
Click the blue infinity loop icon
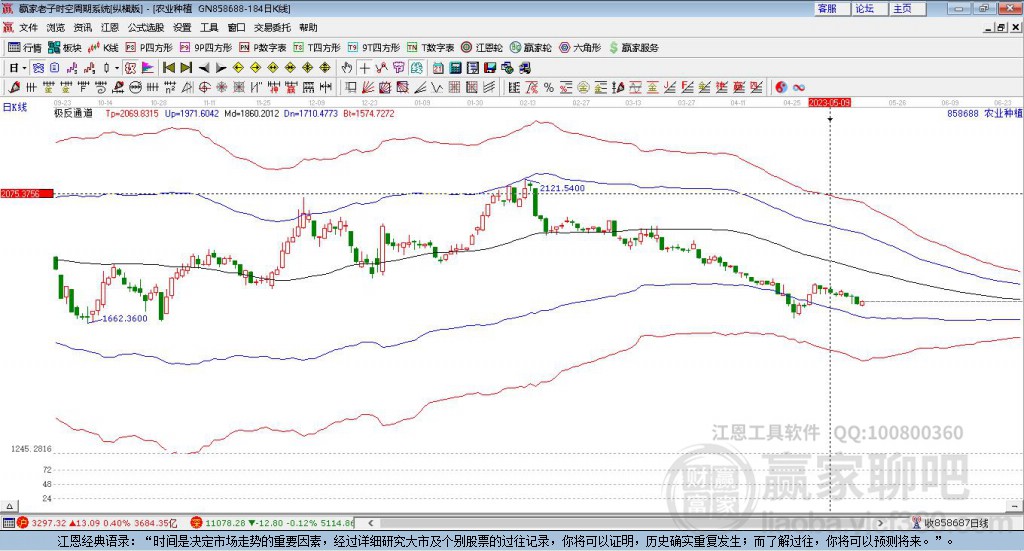[798, 87]
